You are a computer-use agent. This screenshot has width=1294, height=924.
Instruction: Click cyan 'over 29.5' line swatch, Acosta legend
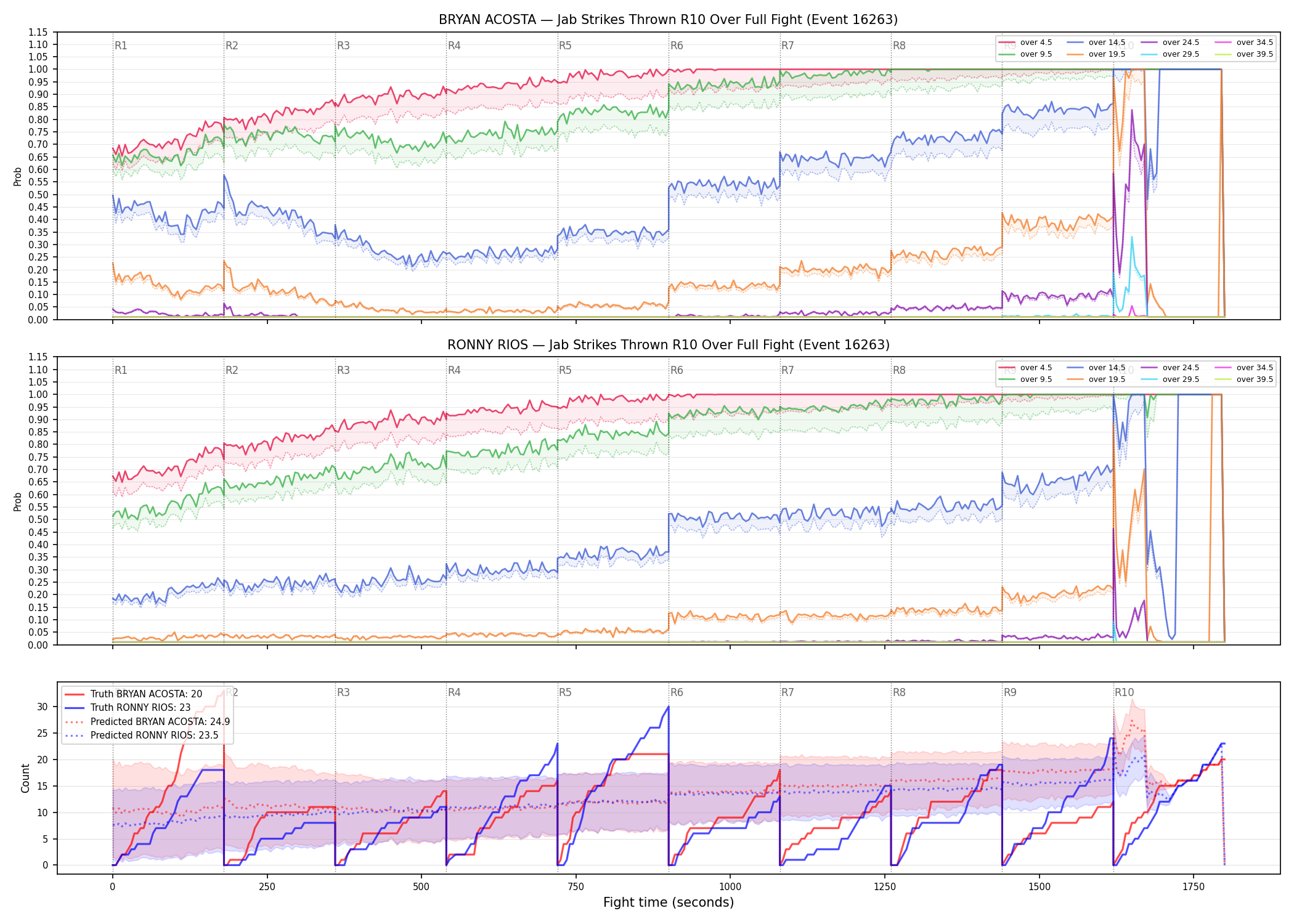pyautogui.click(x=1149, y=54)
